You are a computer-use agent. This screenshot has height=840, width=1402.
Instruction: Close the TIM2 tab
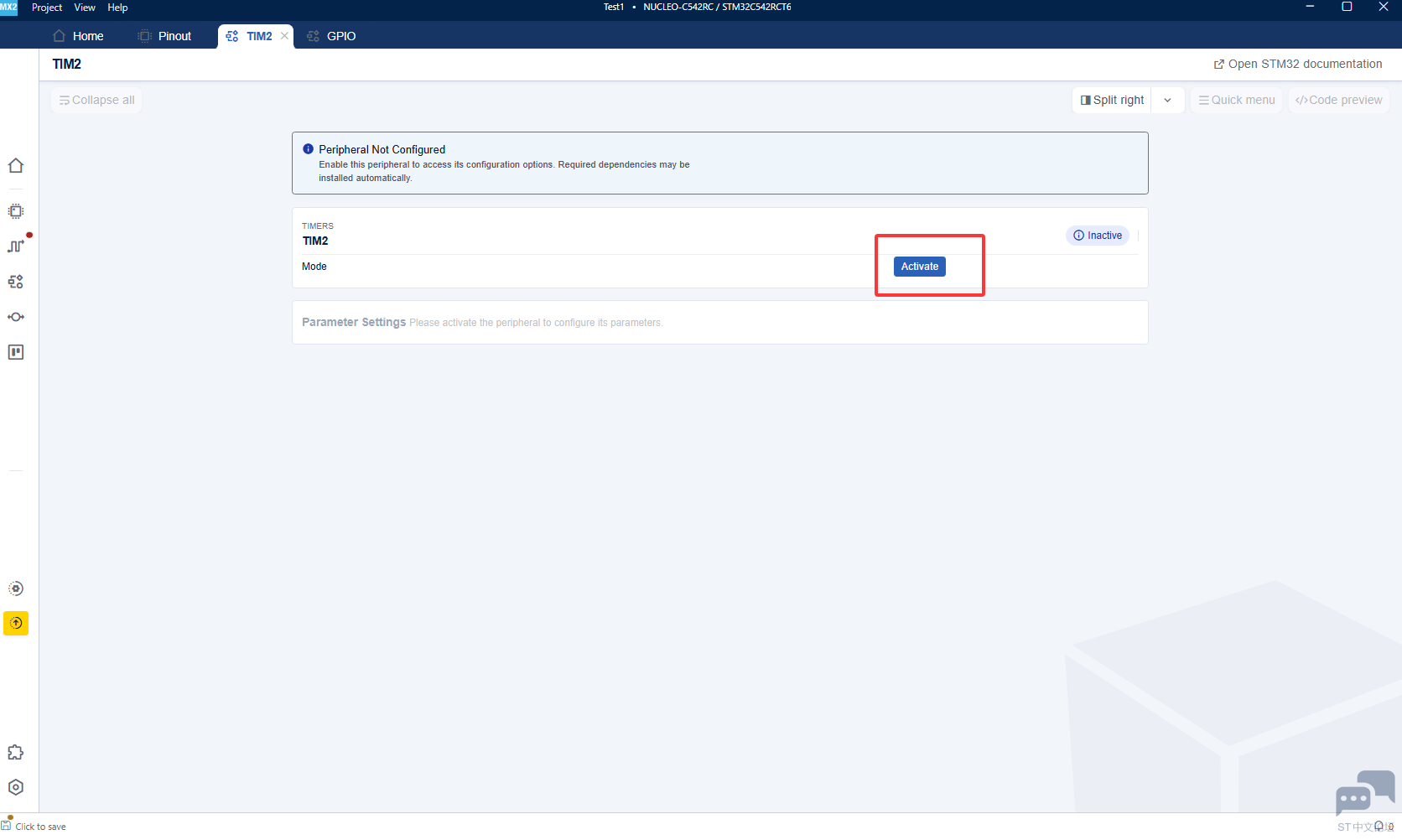284,36
